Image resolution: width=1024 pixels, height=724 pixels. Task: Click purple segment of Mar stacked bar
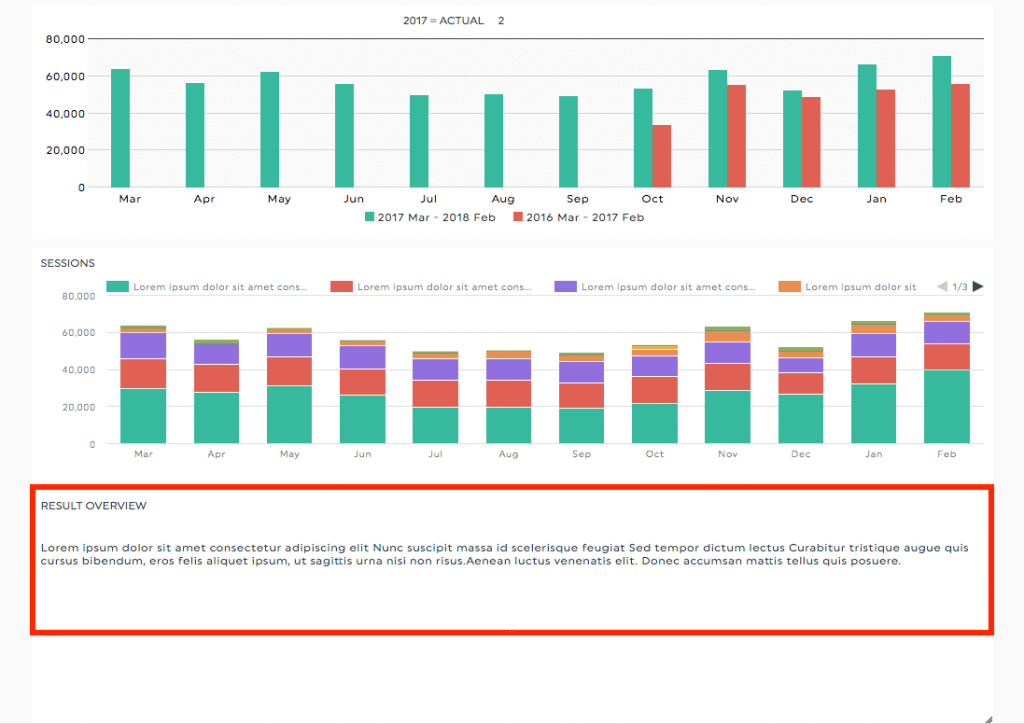143,345
